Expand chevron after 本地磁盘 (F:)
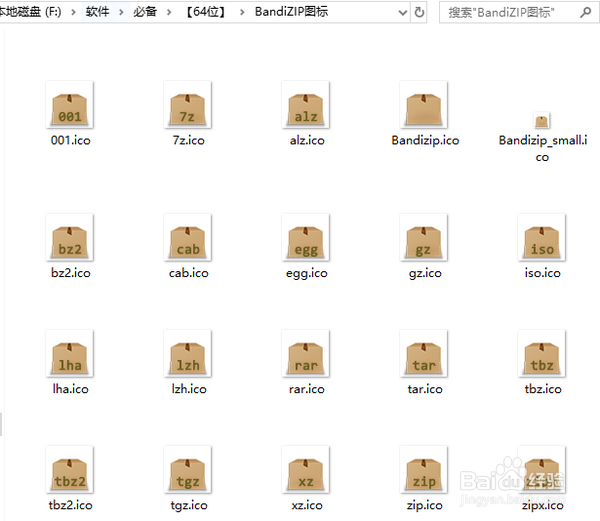This screenshot has height=521, width=600. 73,12
